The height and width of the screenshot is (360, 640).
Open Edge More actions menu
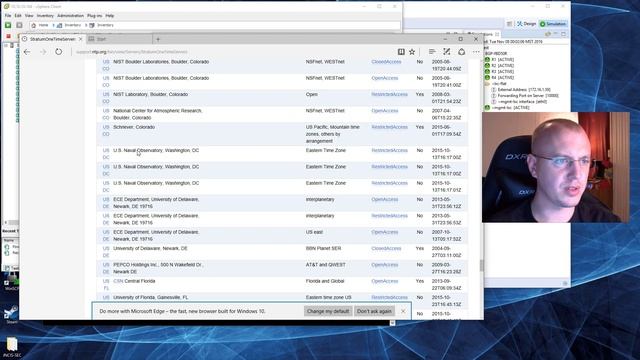coord(476,52)
